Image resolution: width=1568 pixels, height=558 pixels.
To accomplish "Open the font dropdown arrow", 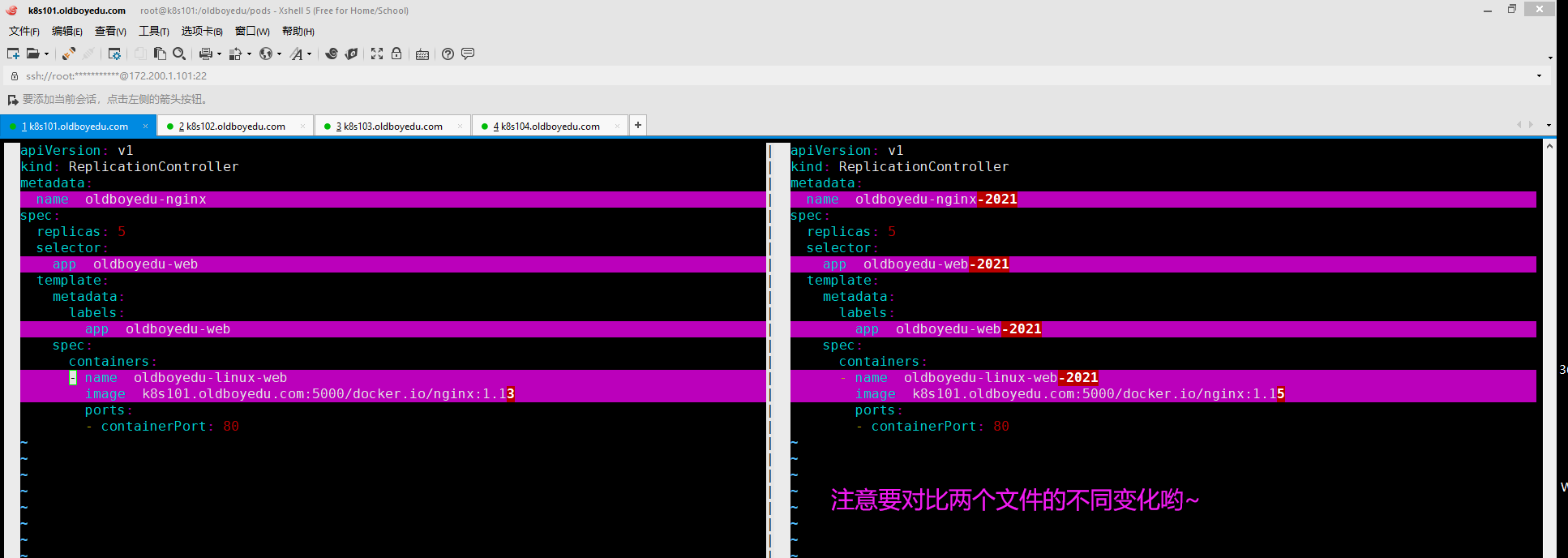I will tap(309, 54).
